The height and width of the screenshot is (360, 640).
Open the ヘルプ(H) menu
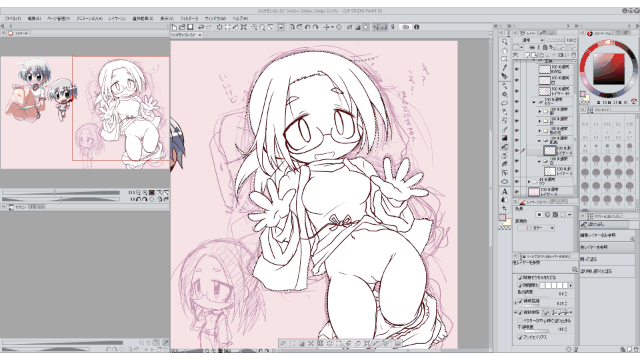(x=240, y=19)
